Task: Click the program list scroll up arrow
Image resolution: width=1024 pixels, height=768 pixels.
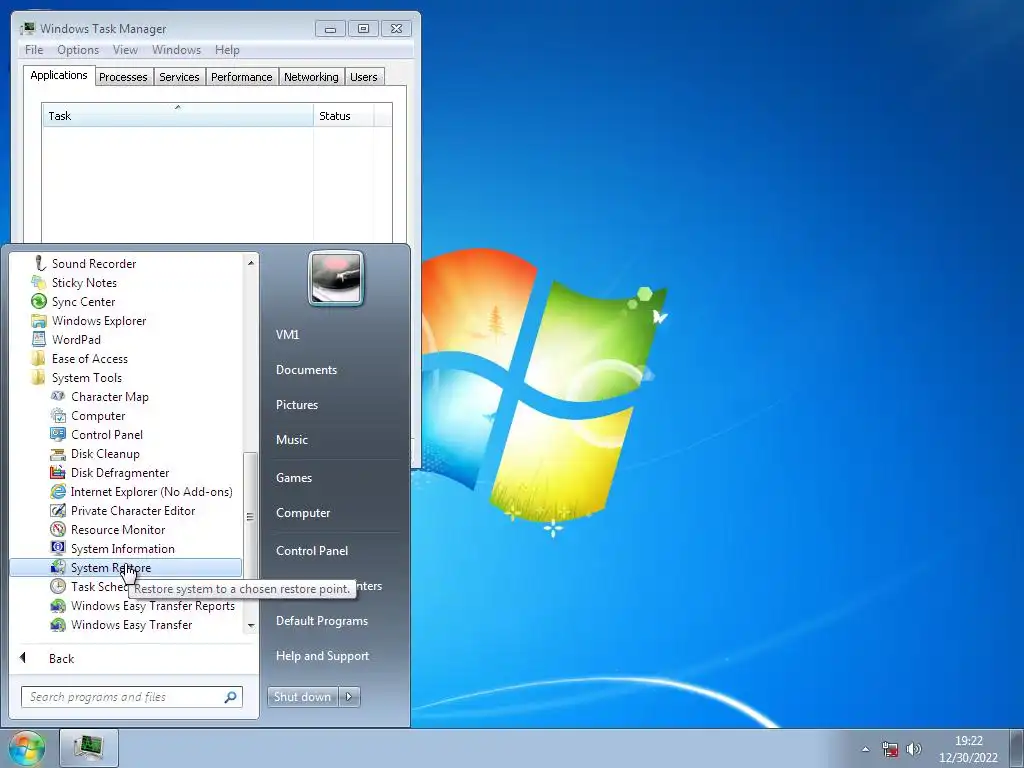Action: coord(251,263)
